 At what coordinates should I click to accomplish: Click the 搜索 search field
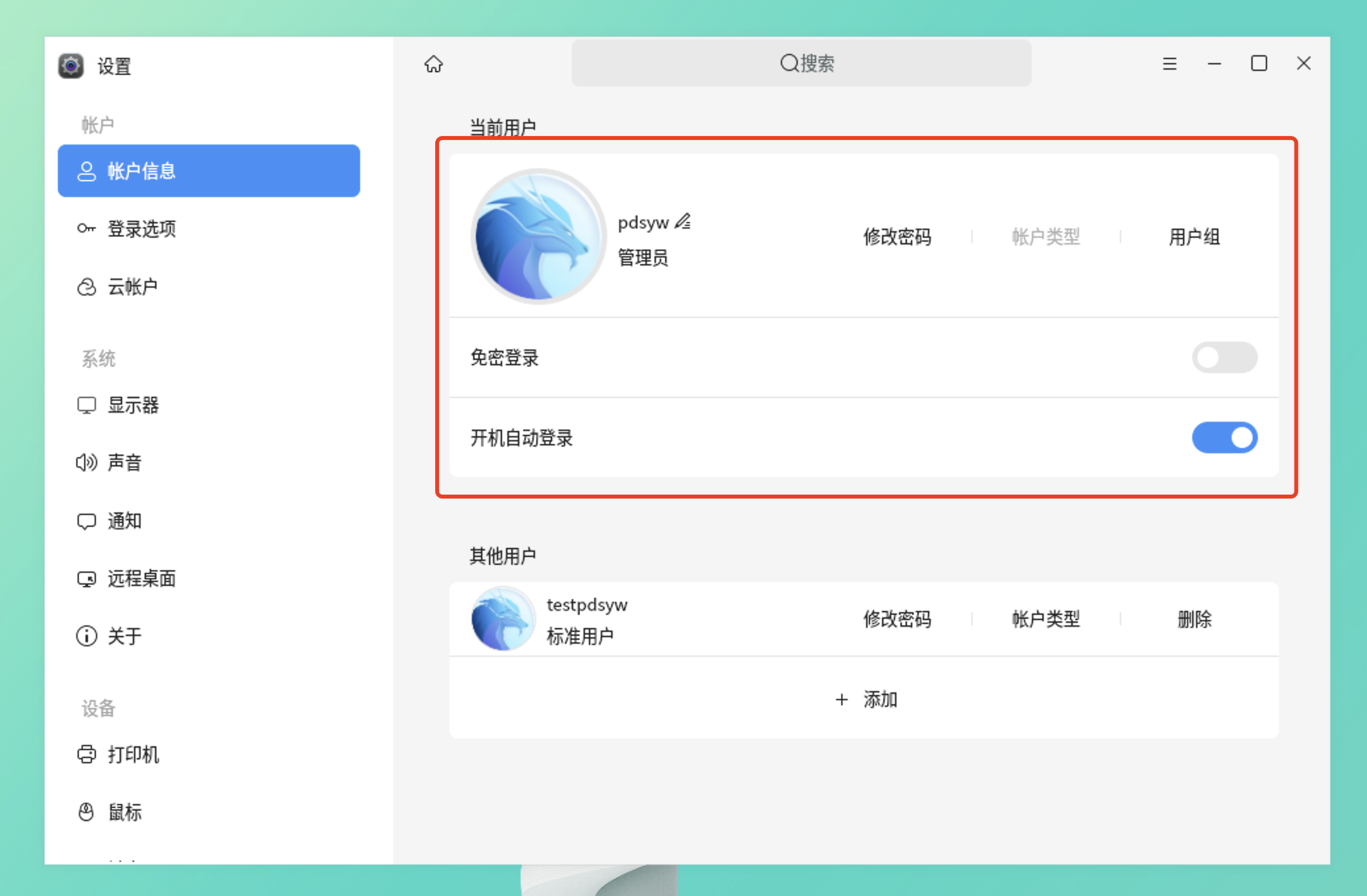point(801,64)
